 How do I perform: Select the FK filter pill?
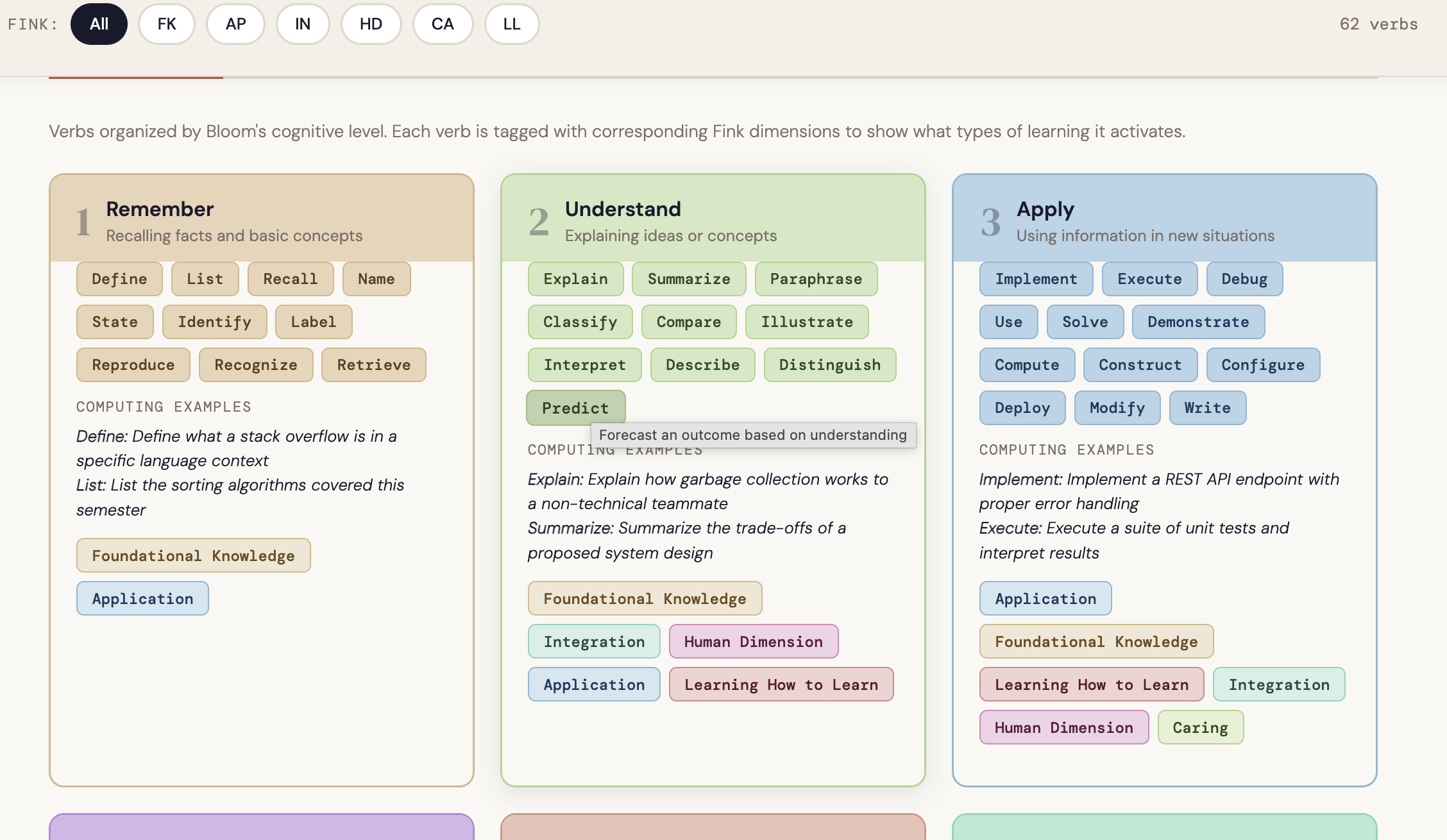tap(167, 24)
